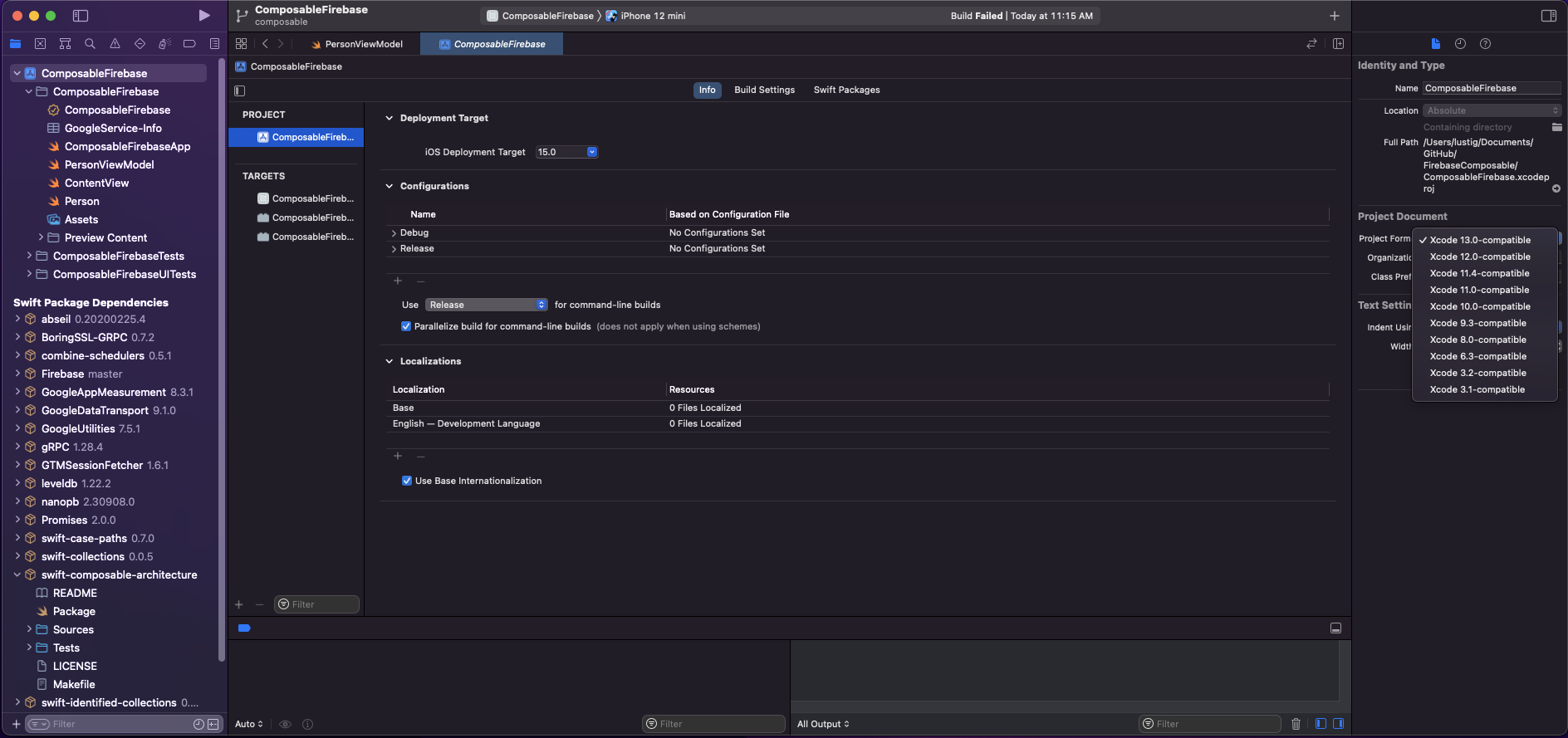This screenshot has width=1568, height=738.
Task: Open the Source Control navigator
Action: tap(40, 43)
